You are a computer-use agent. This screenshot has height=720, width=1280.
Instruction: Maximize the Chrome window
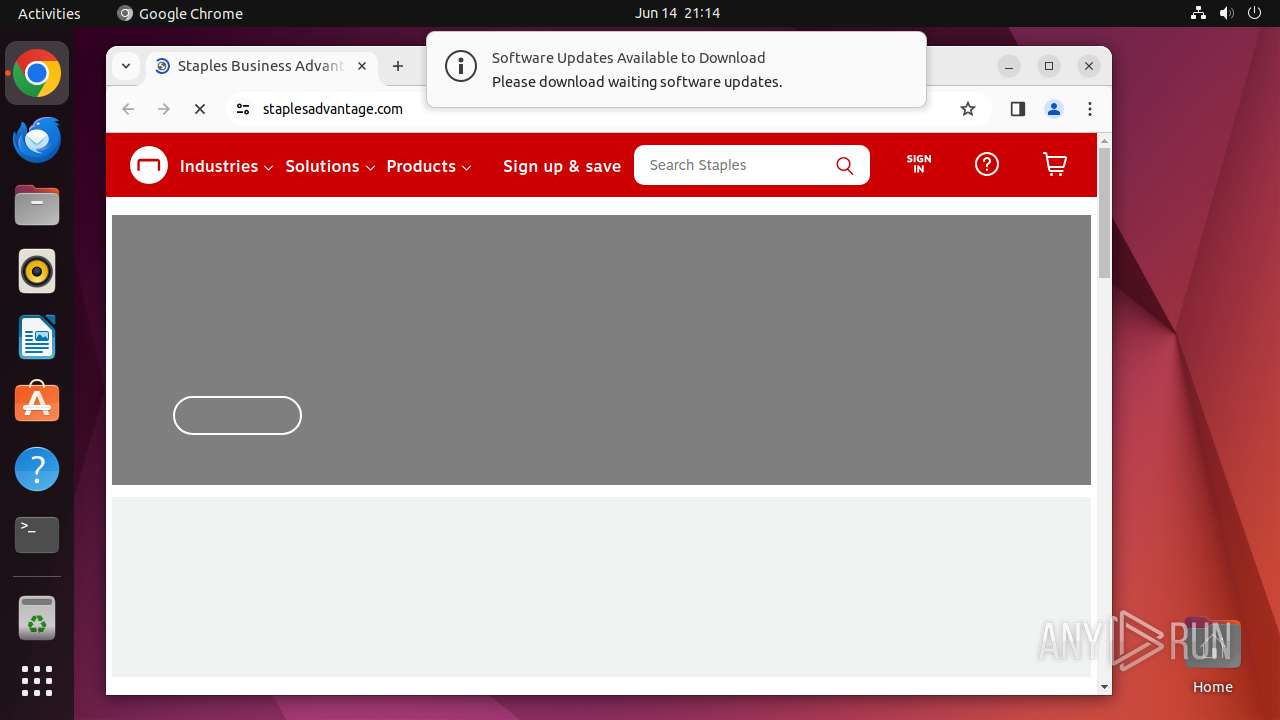point(1049,66)
